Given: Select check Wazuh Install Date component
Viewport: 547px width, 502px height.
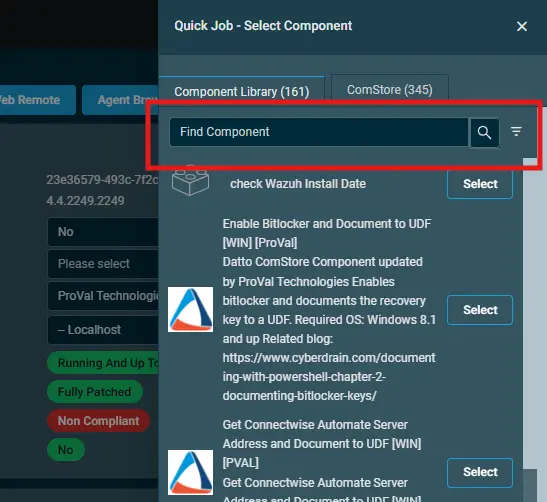Looking at the screenshot, I should pos(480,184).
